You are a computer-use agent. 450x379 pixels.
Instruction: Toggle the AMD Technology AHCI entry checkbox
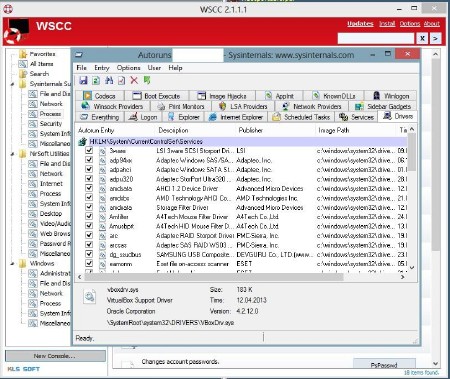pyautogui.click(x=89, y=197)
